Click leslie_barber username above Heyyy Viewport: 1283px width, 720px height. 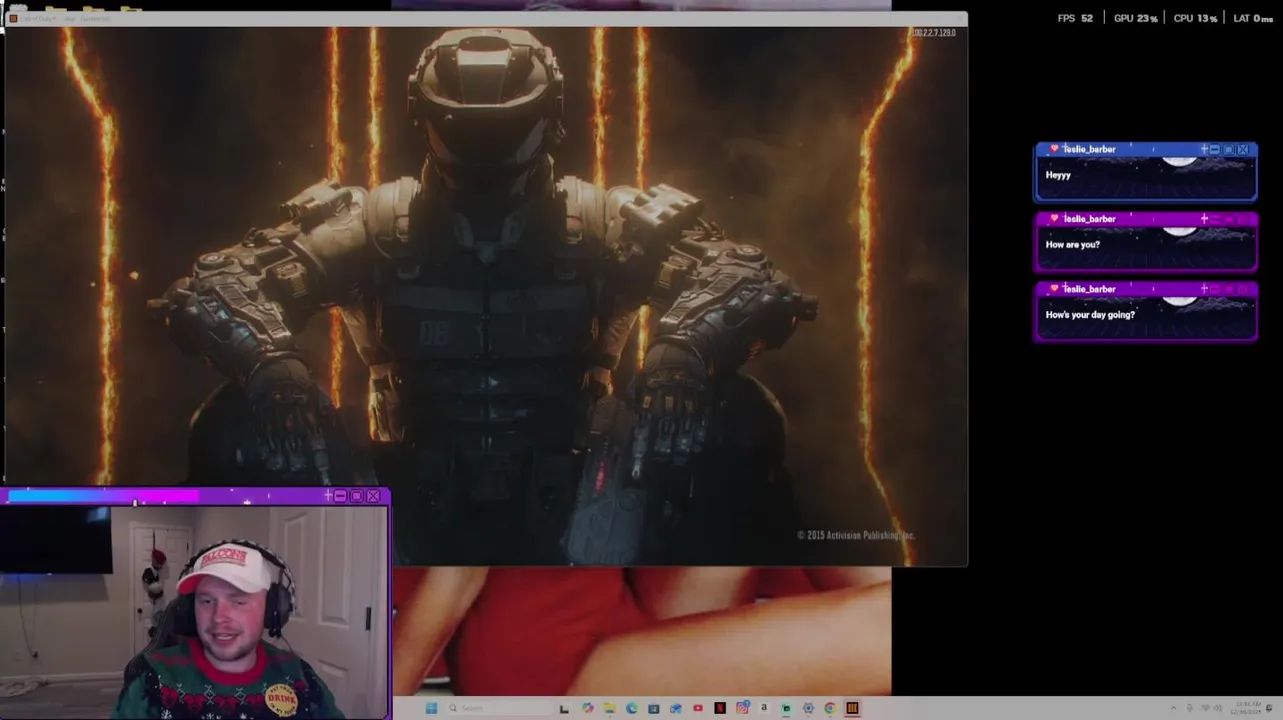1090,149
